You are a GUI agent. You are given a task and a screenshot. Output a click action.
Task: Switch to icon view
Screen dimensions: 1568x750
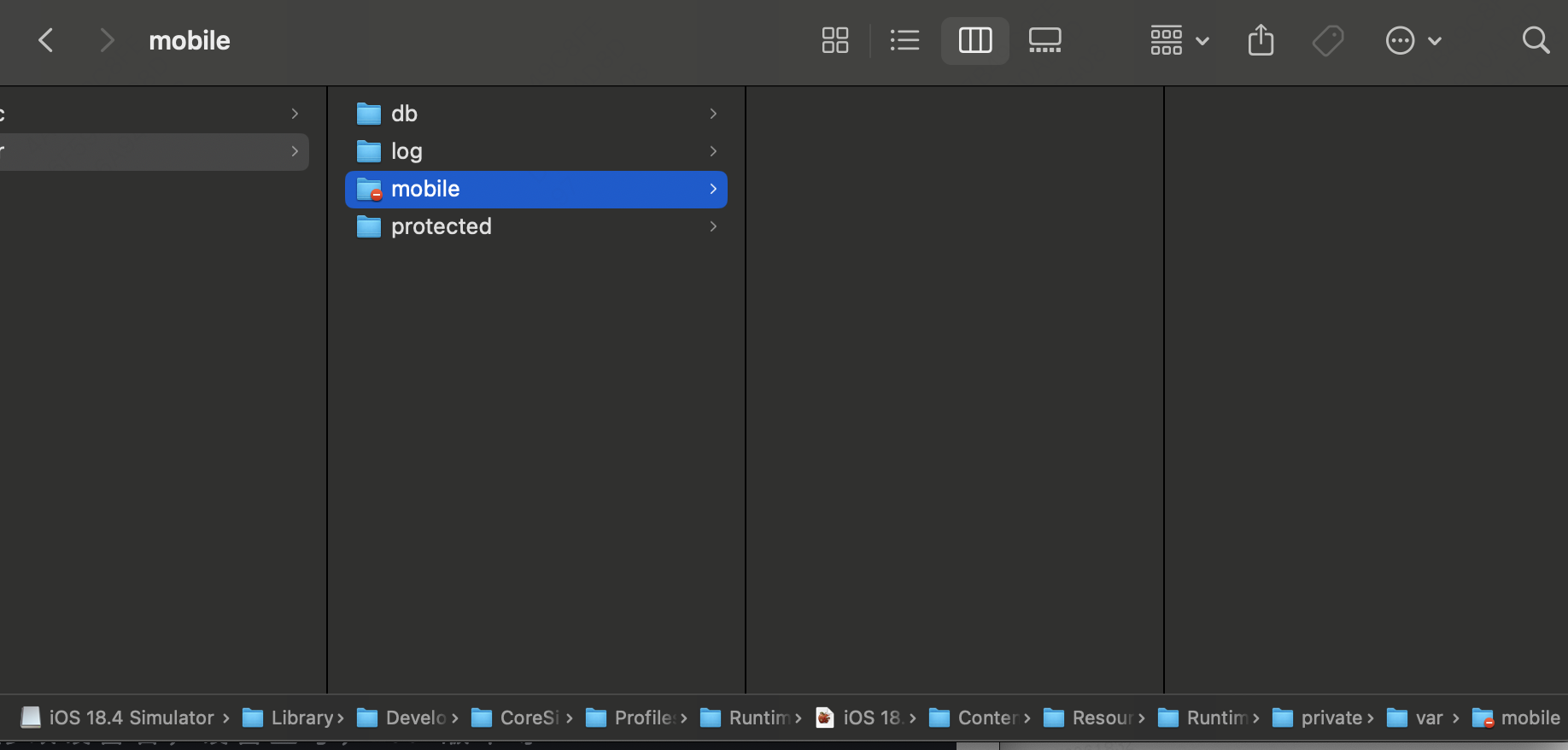[834, 40]
